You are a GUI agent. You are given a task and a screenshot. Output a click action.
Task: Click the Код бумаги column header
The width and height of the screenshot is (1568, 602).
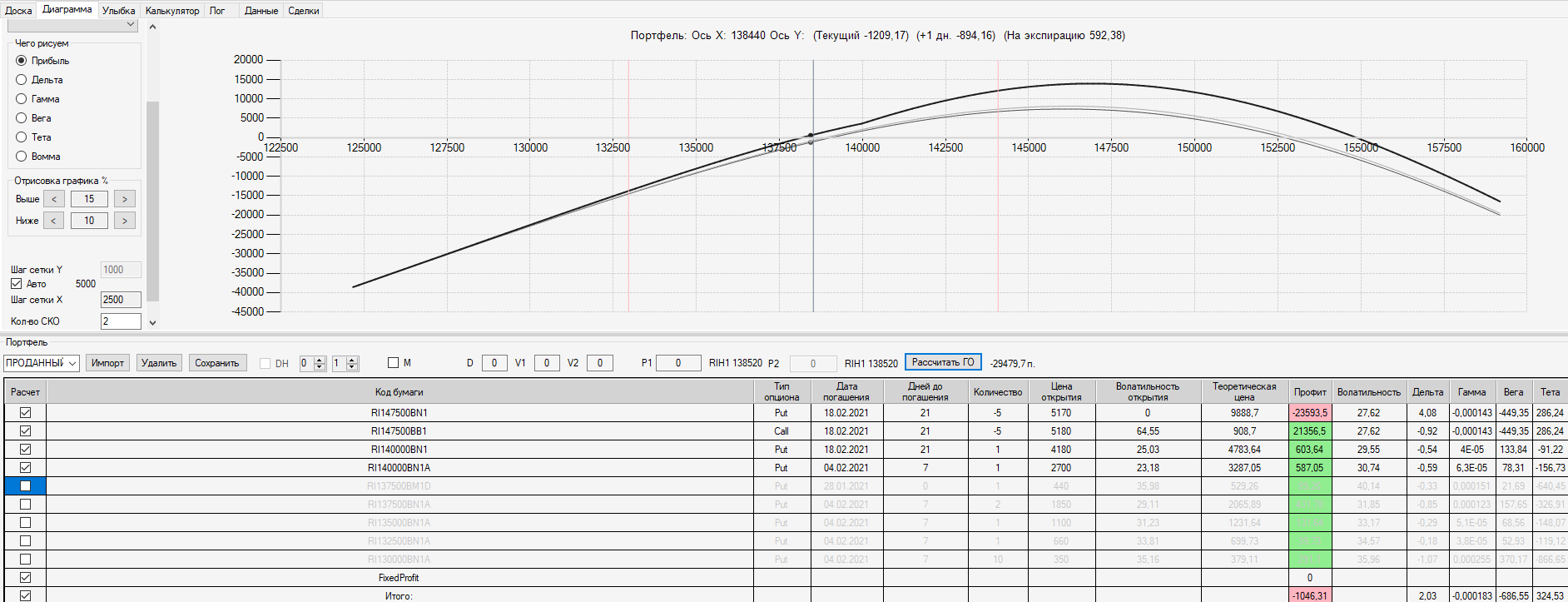click(399, 391)
